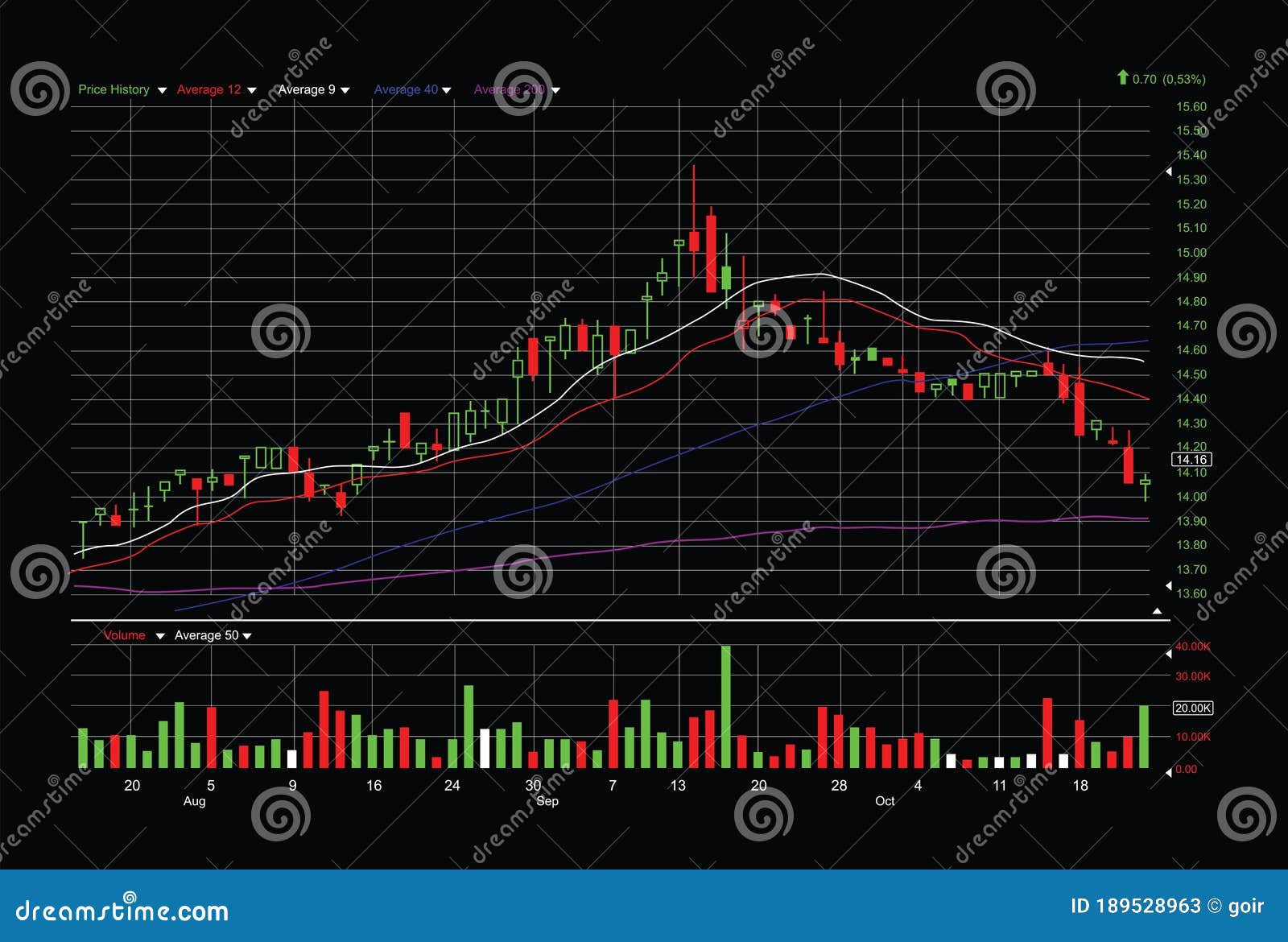Click the white triangle marker near 15.30

coord(1170,171)
